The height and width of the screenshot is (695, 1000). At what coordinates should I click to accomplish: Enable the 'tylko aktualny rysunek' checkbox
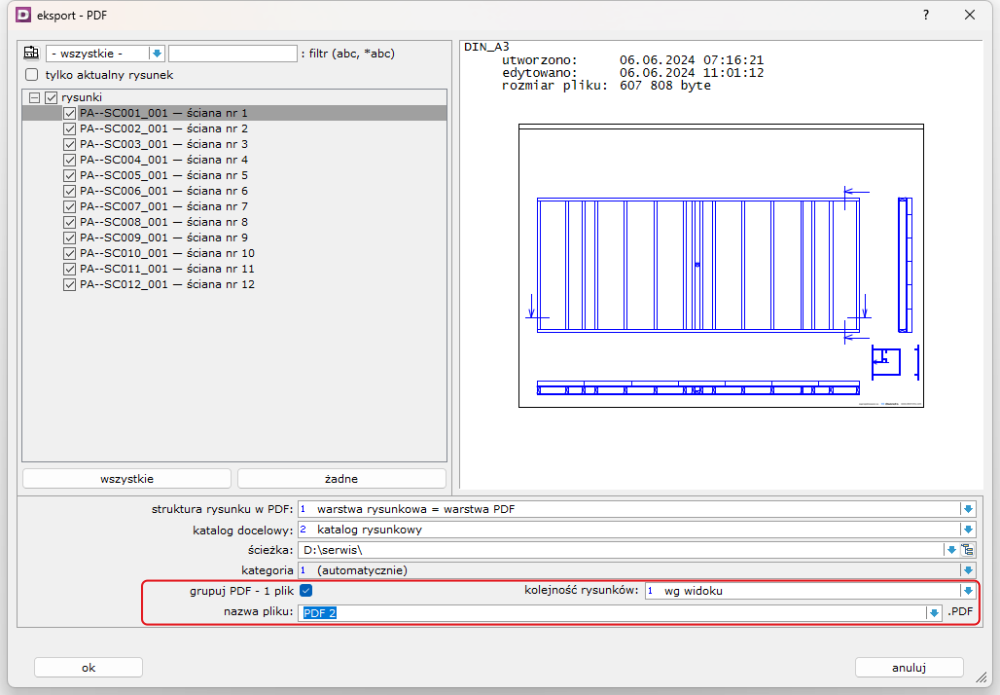click(32, 75)
